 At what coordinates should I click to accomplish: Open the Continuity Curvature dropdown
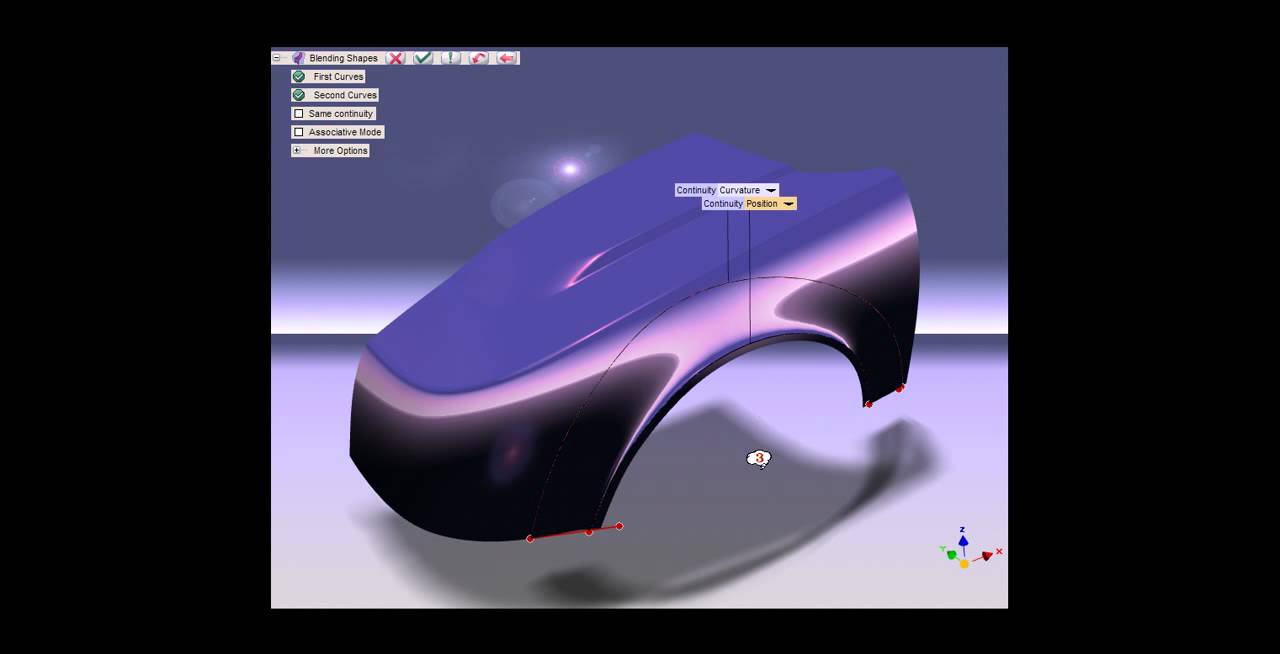click(770, 190)
